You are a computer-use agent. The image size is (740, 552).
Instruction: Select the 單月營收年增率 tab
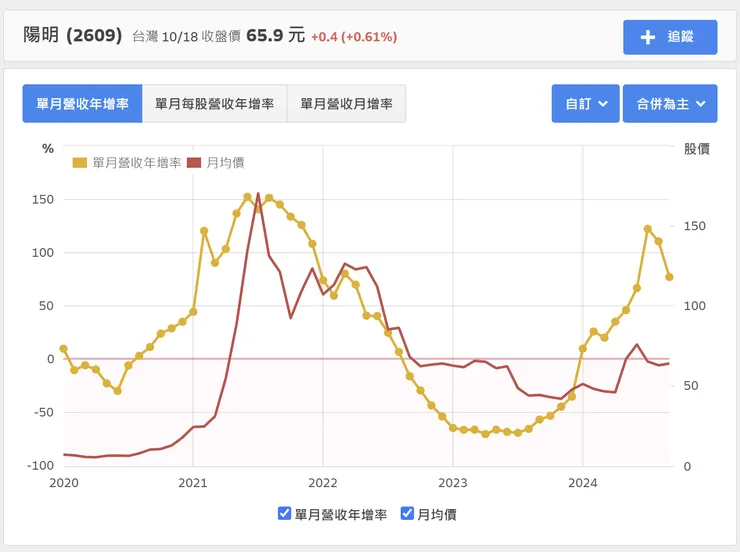coord(82,104)
